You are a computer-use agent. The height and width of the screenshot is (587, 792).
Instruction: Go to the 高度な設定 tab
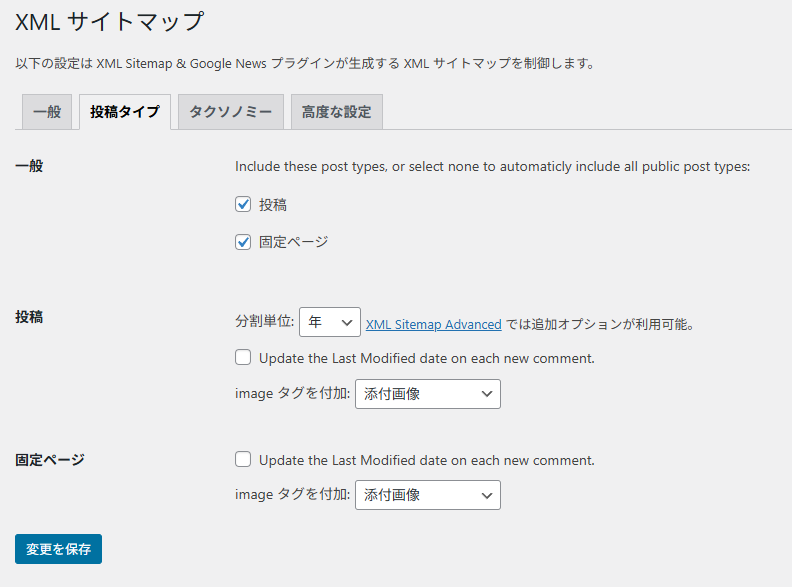pyautogui.click(x=336, y=112)
